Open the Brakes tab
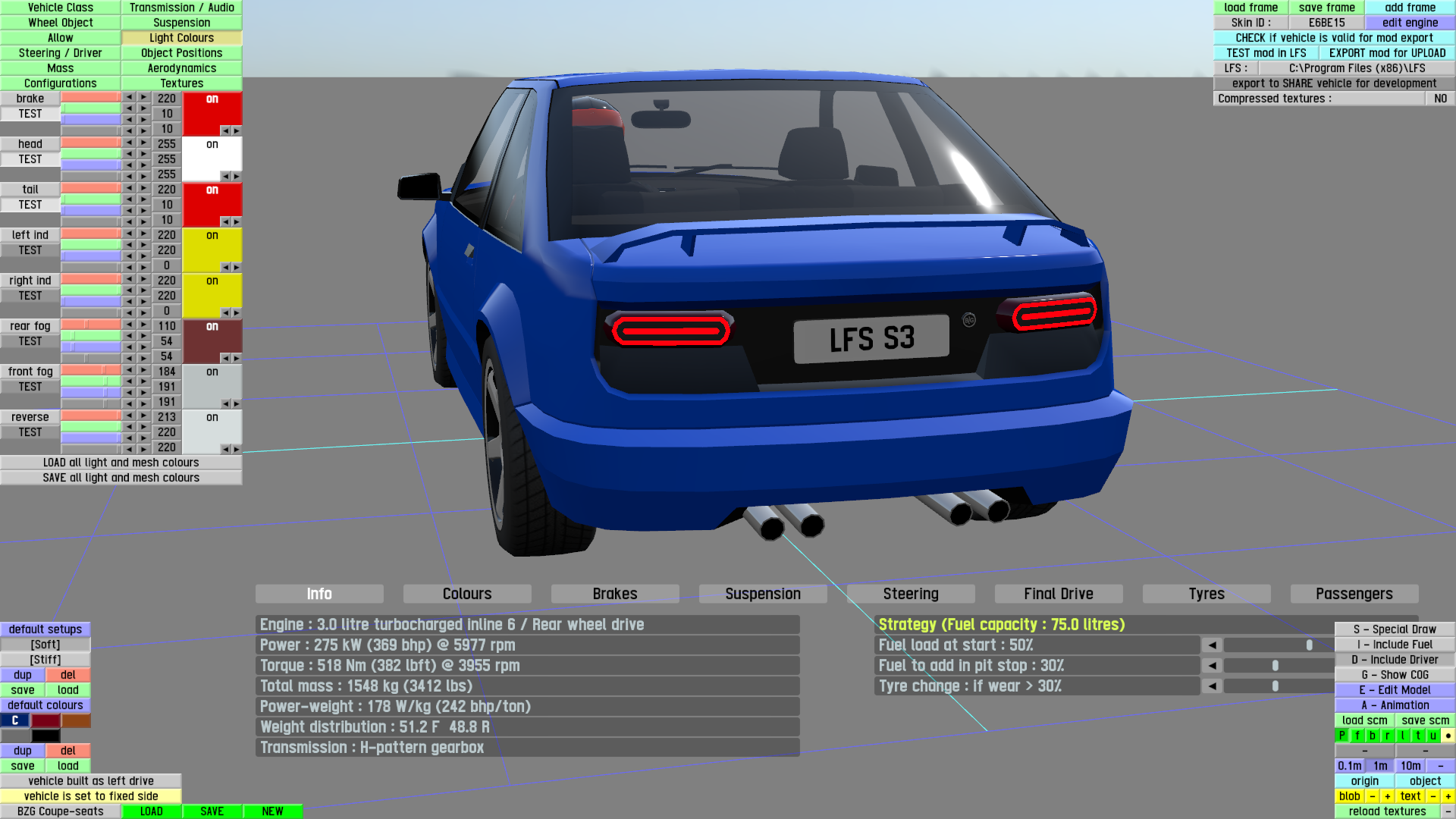This screenshot has width=1456, height=819. click(x=614, y=594)
